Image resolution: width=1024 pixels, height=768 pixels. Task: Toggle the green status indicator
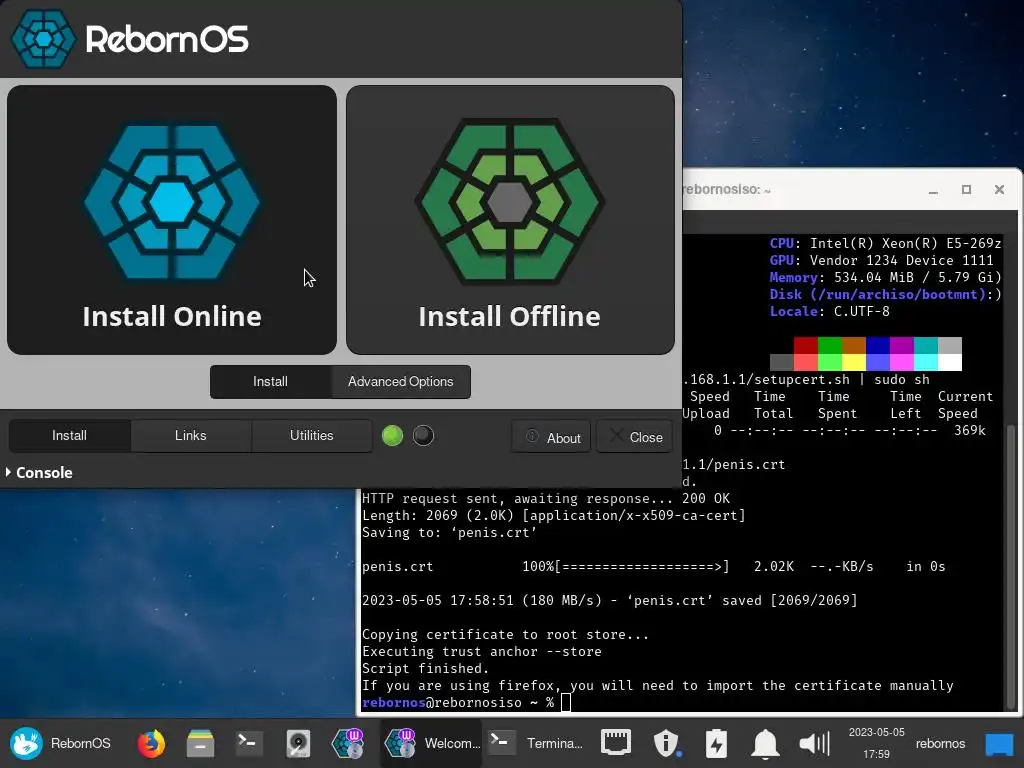point(392,436)
